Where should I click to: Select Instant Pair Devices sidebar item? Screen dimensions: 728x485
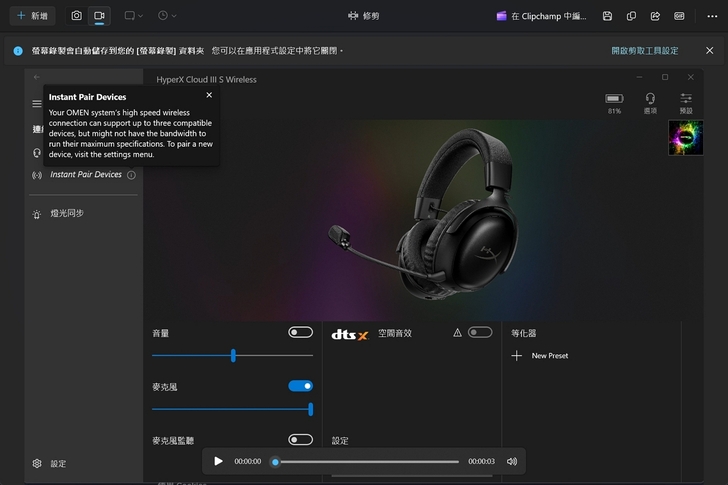(84, 175)
